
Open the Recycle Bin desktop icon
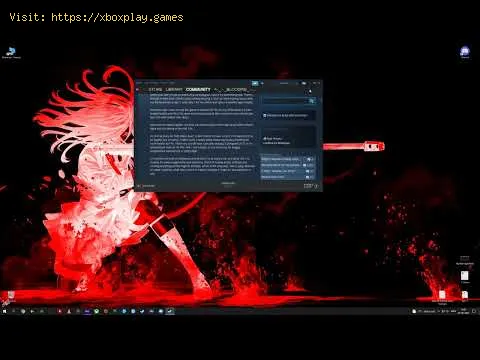tap(11, 295)
